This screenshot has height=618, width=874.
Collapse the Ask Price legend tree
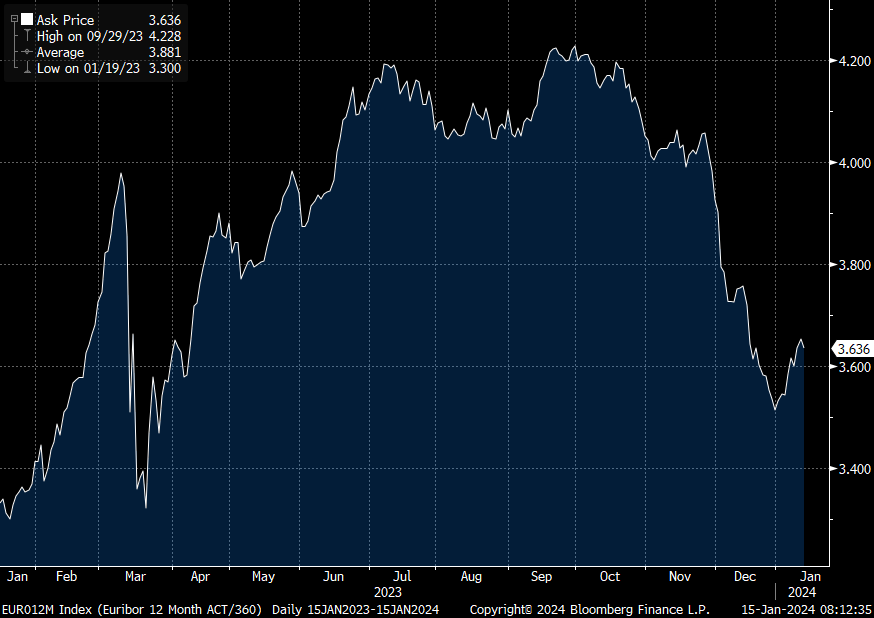pyautogui.click(x=14, y=20)
